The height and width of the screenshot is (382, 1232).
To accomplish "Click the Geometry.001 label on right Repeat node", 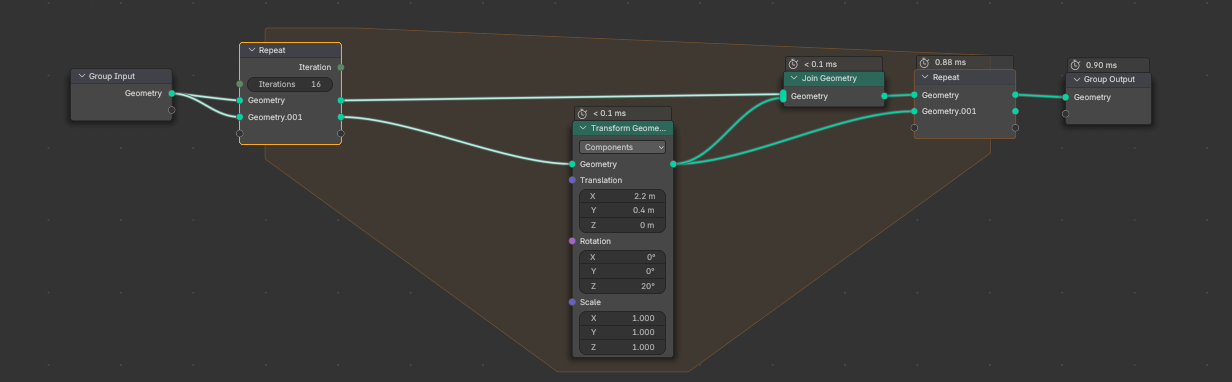I will 949,111.
